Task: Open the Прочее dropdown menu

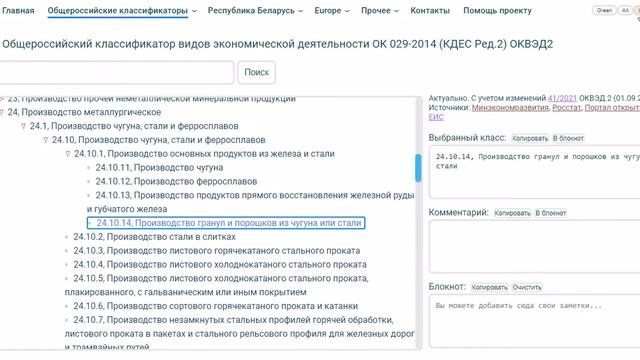Action: coord(380,11)
